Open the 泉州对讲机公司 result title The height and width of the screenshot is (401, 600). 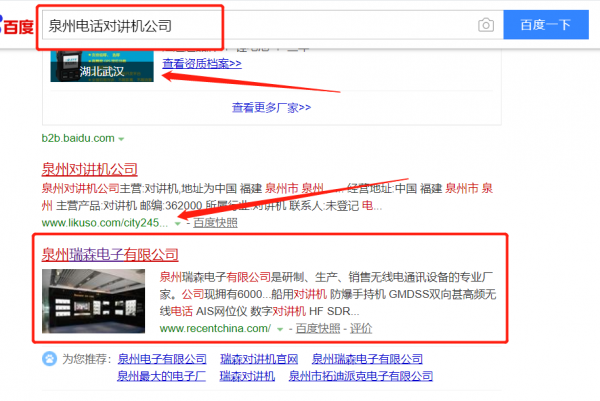pos(89,169)
